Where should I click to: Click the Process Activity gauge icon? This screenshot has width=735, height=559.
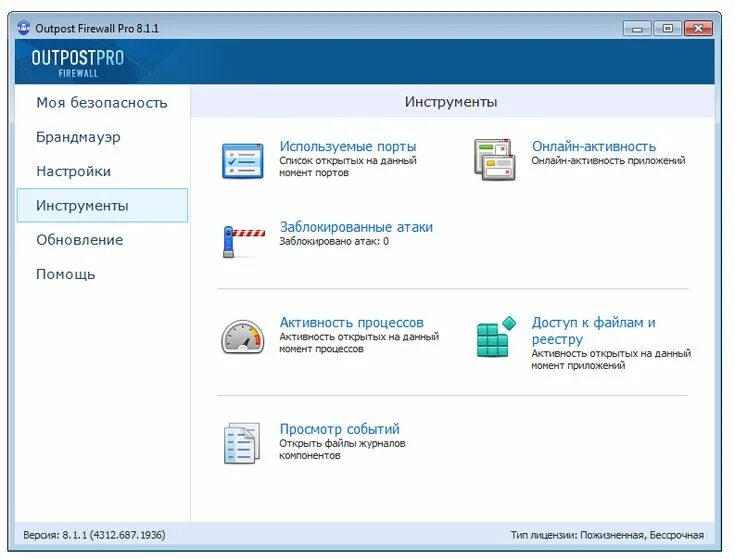(242, 337)
